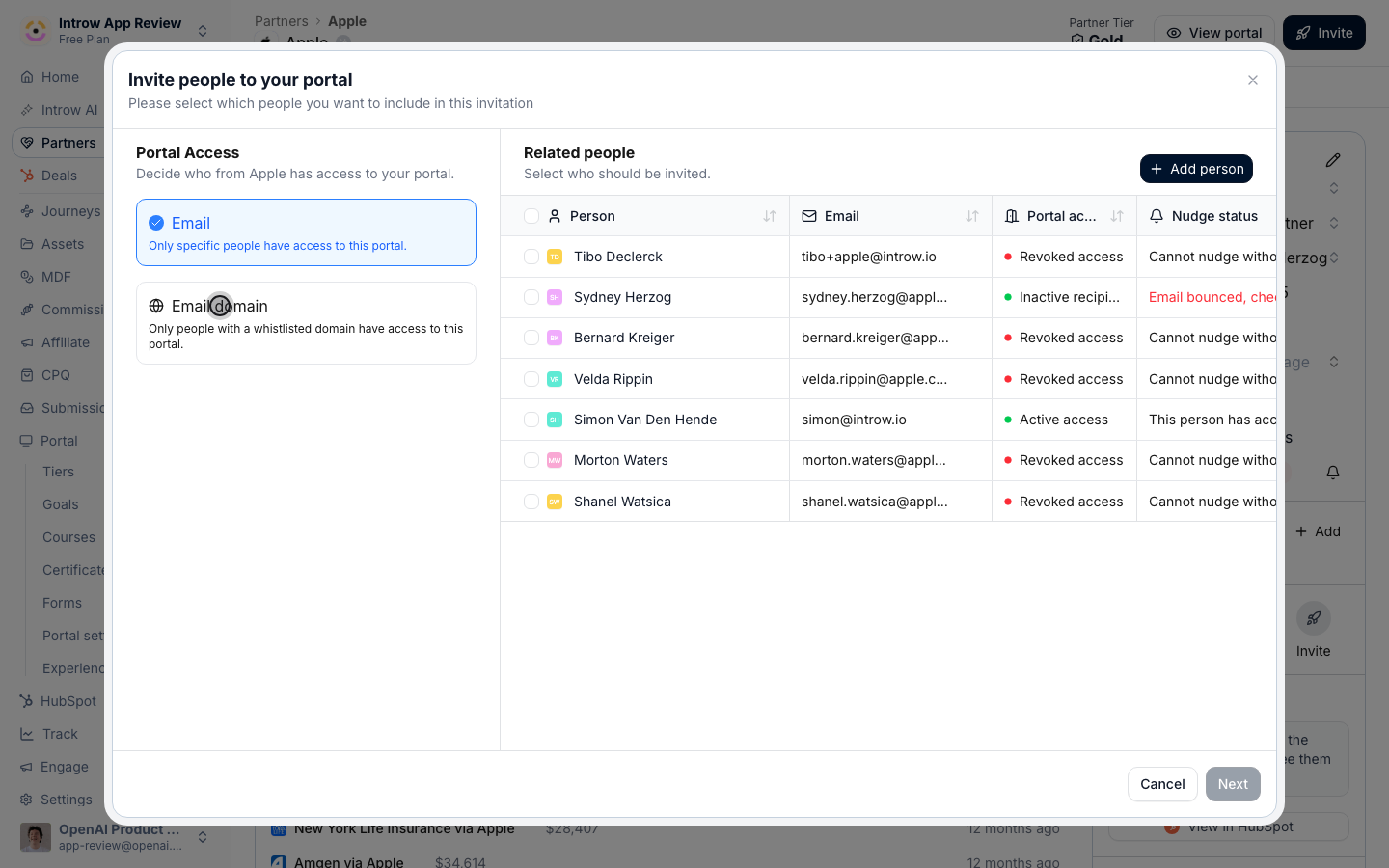This screenshot has width=1389, height=868.
Task: Click the Next button
Action: click(1233, 784)
